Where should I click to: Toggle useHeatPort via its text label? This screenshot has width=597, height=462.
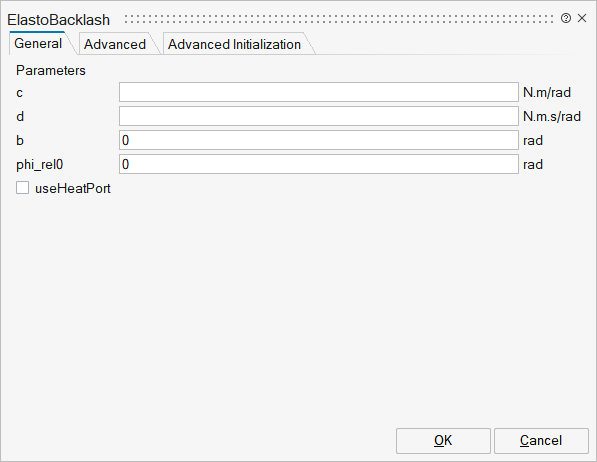pos(73,188)
